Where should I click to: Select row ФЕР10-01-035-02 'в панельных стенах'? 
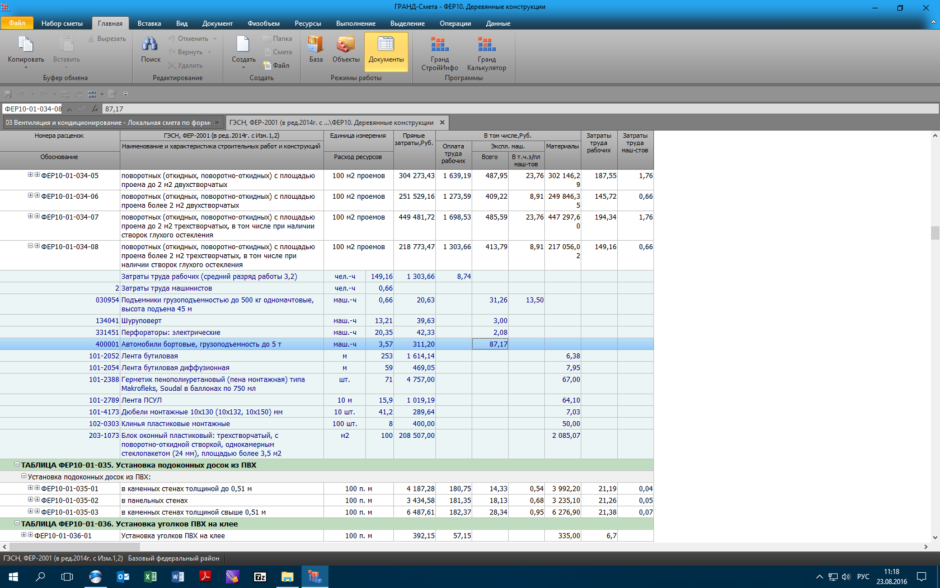[327, 500]
